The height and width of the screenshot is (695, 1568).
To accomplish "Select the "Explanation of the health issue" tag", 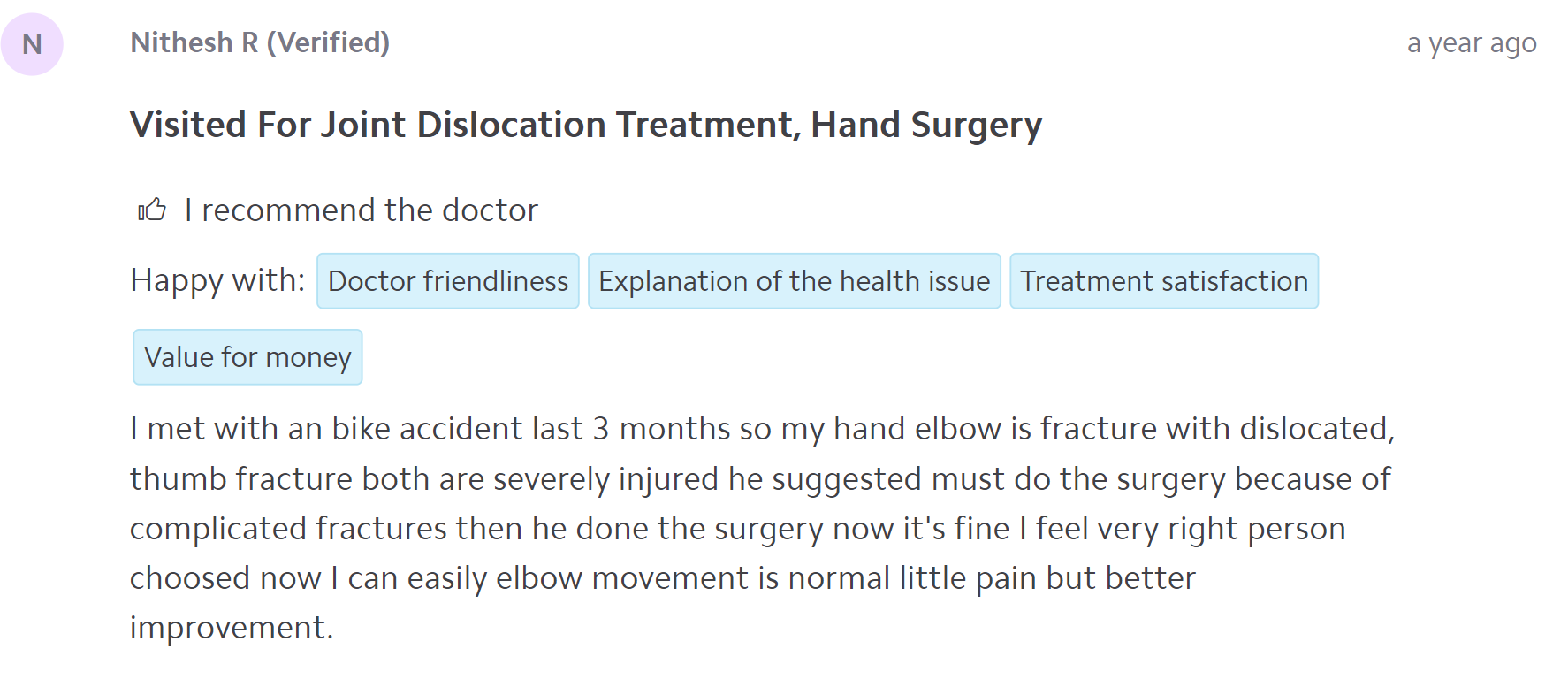I will (794, 281).
